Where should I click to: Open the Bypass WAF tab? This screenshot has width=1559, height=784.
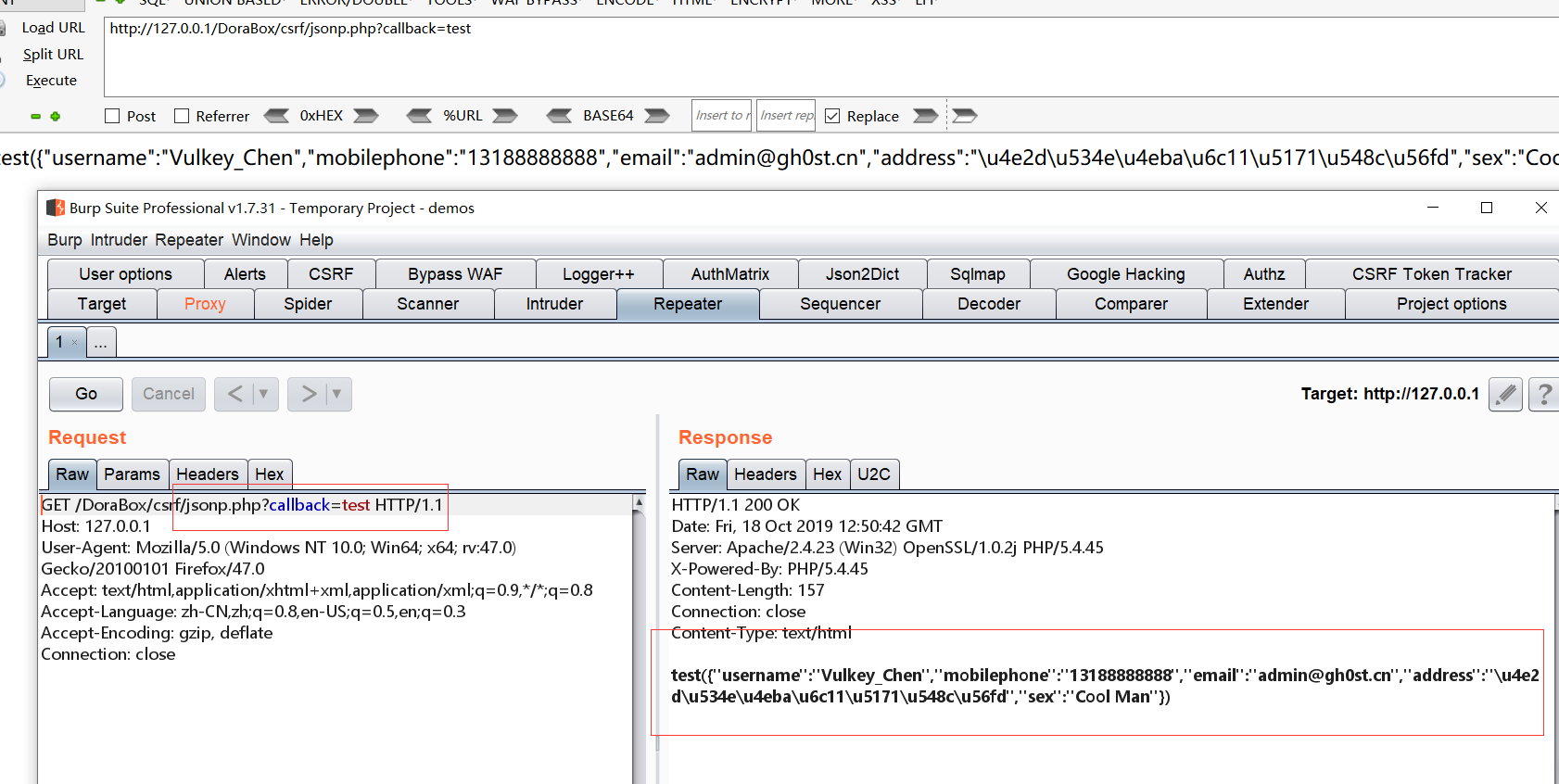click(x=455, y=274)
